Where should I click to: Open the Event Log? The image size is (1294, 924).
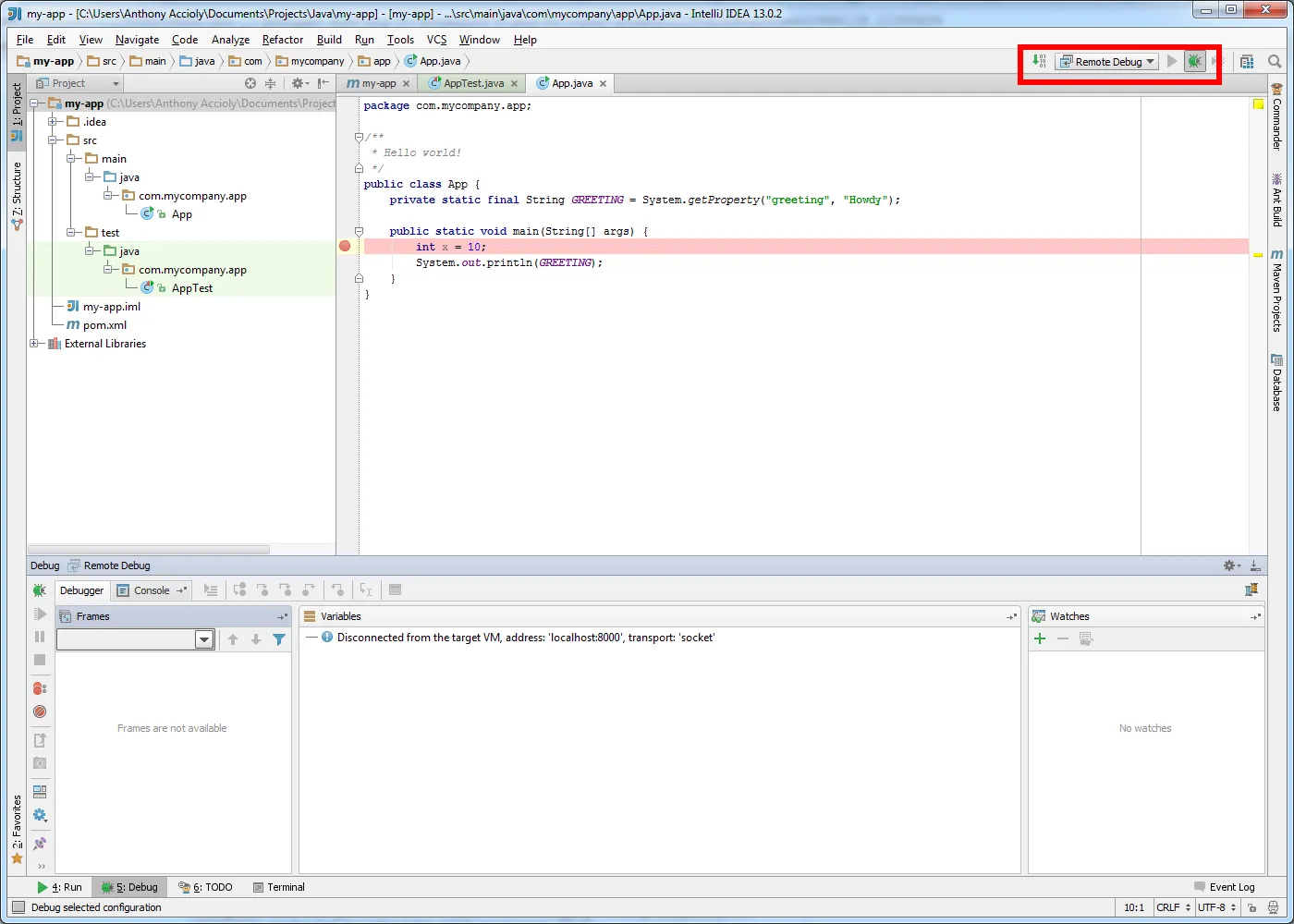1225,887
